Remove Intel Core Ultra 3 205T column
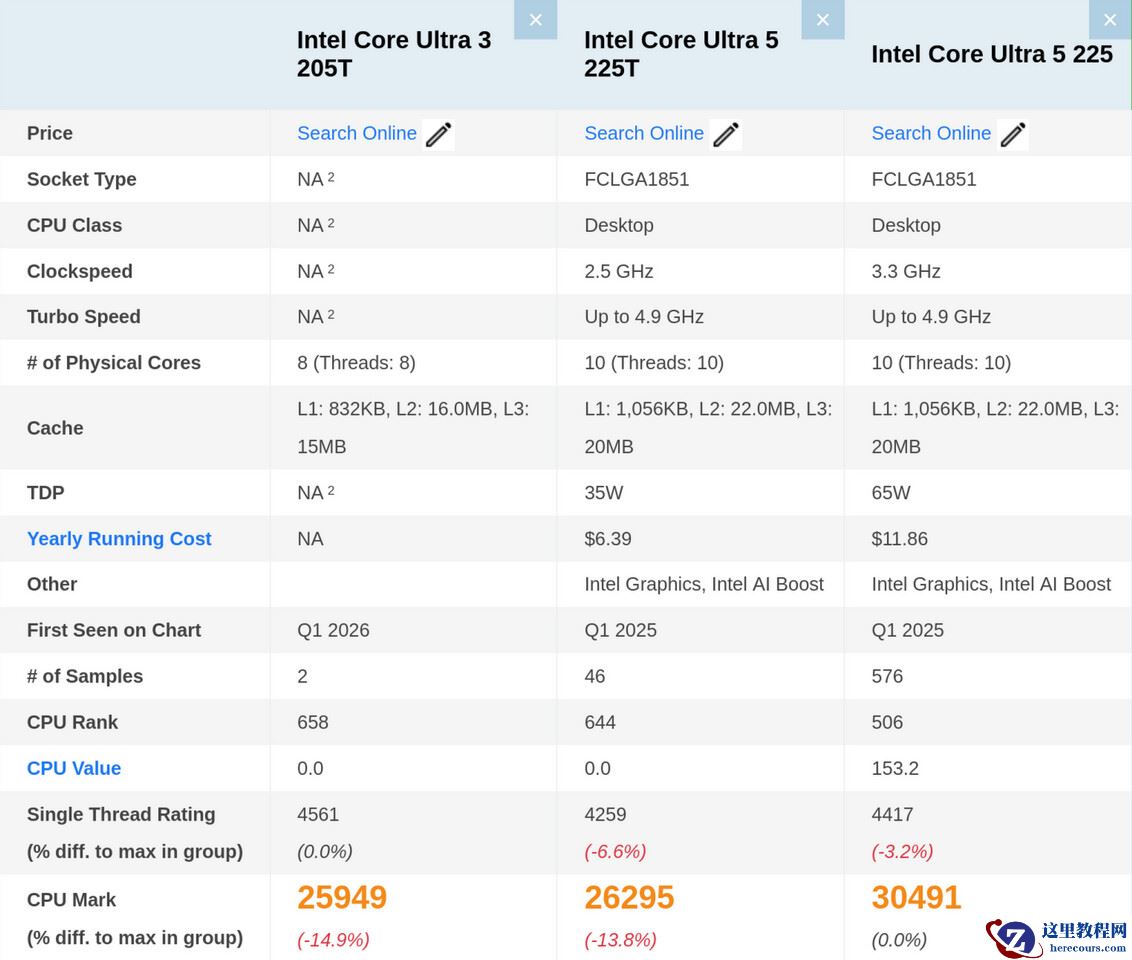 coord(535,20)
